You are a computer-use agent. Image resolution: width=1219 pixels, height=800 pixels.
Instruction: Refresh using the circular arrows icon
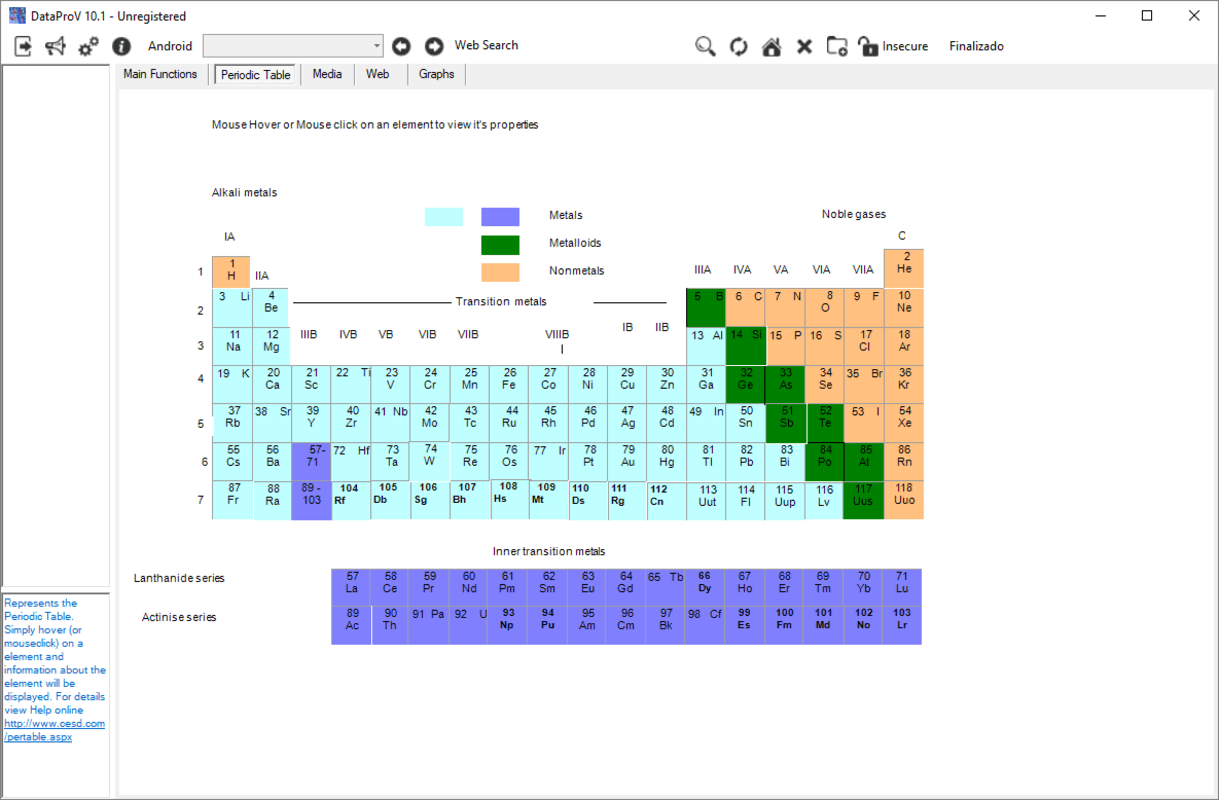(738, 46)
